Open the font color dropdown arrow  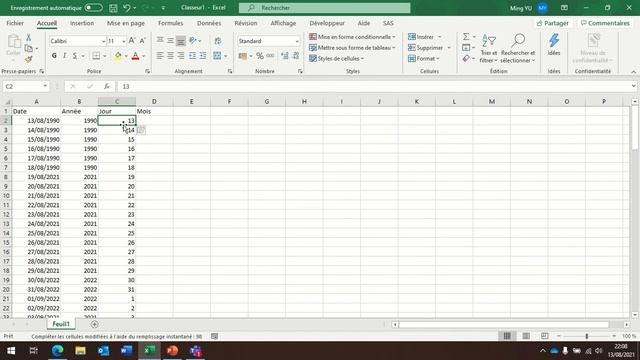pyautogui.click(x=144, y=56)
